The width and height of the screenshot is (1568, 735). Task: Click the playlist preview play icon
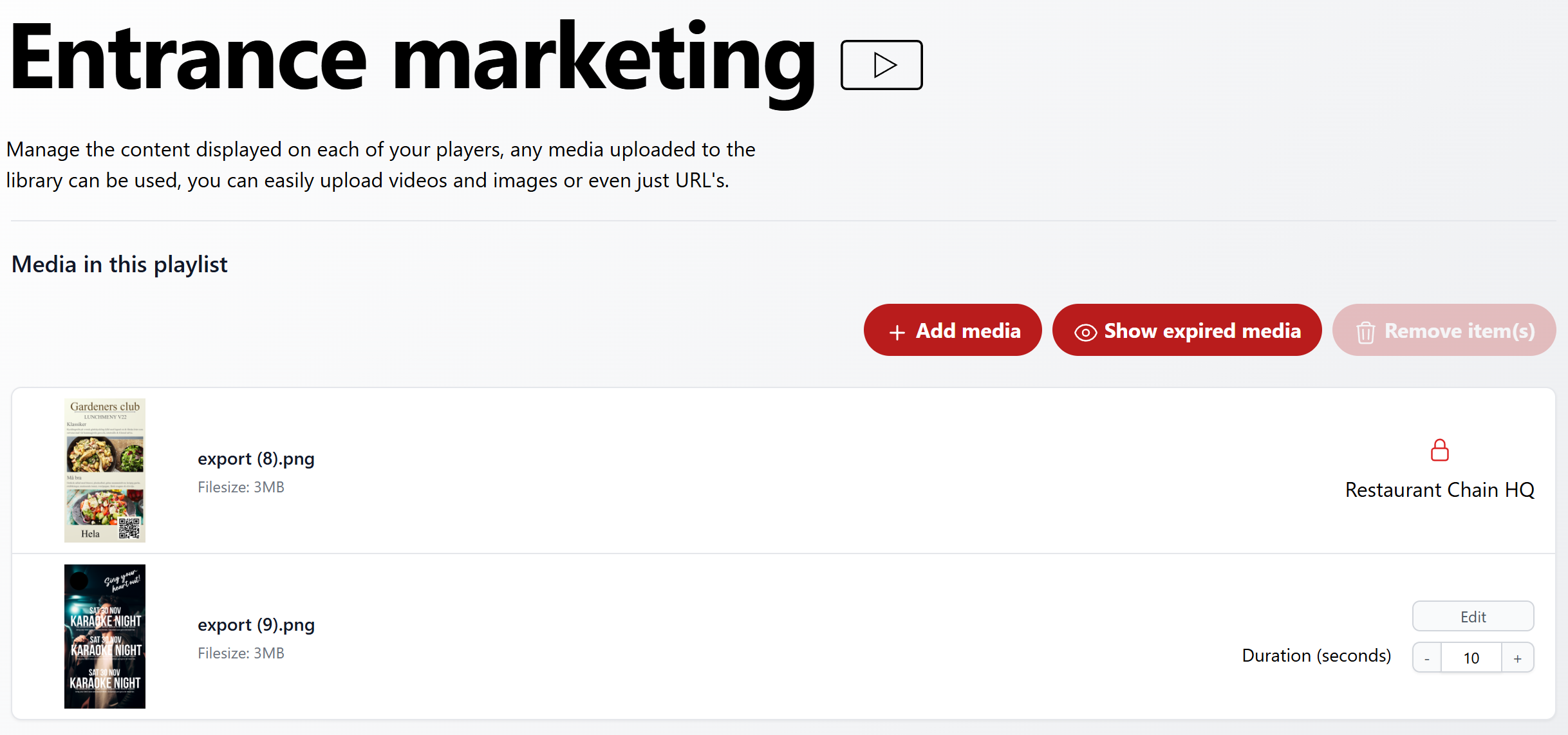[881, 65]
